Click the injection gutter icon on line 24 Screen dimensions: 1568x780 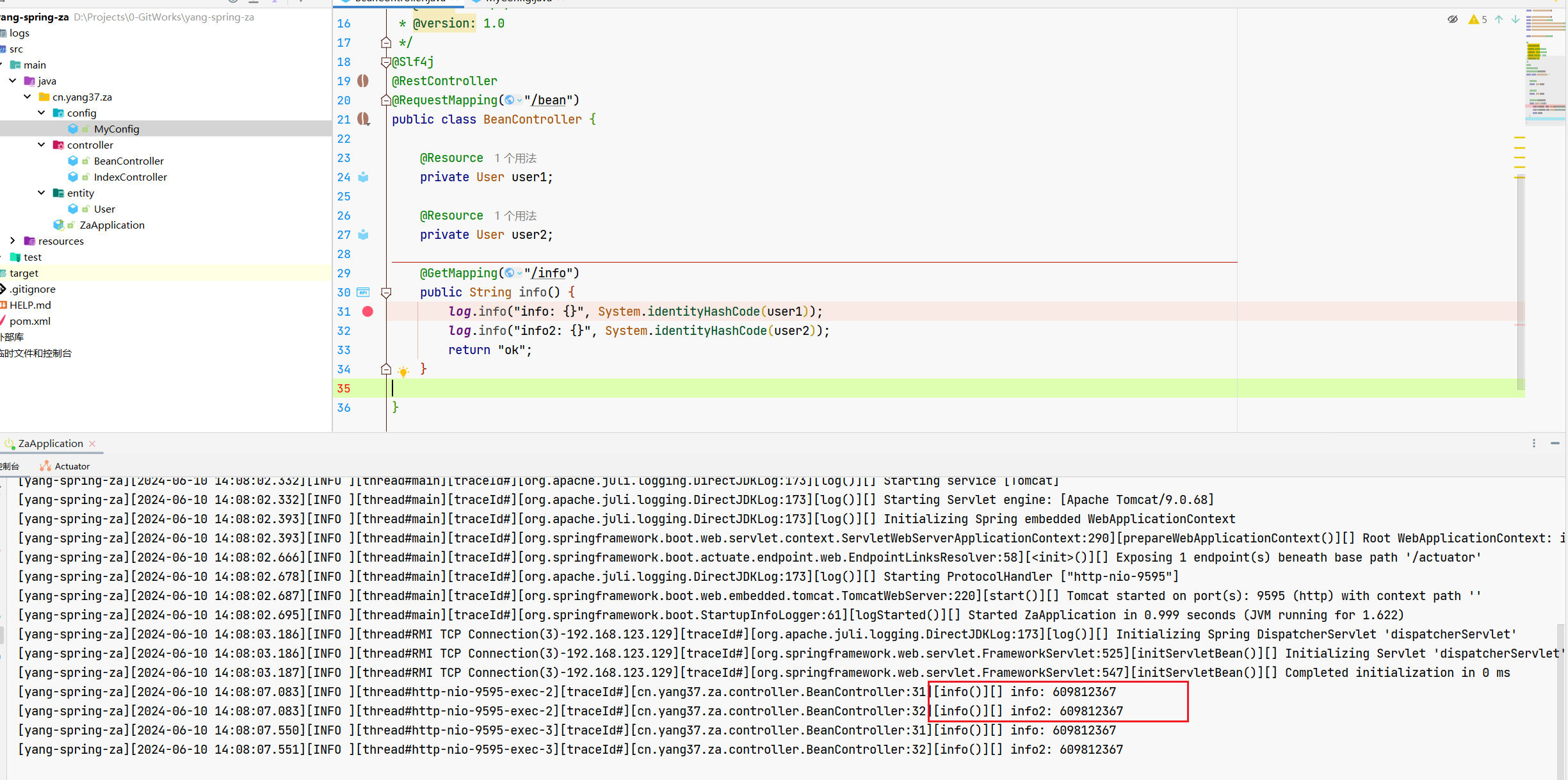click(x=363, y=177)
